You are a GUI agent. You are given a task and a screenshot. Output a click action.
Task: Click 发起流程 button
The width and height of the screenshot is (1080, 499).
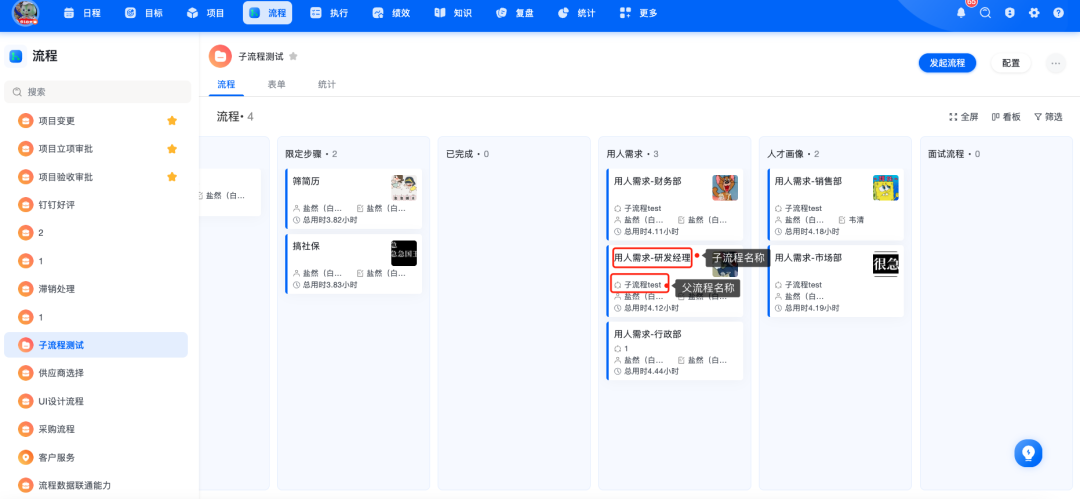click(x=947, y=63)
